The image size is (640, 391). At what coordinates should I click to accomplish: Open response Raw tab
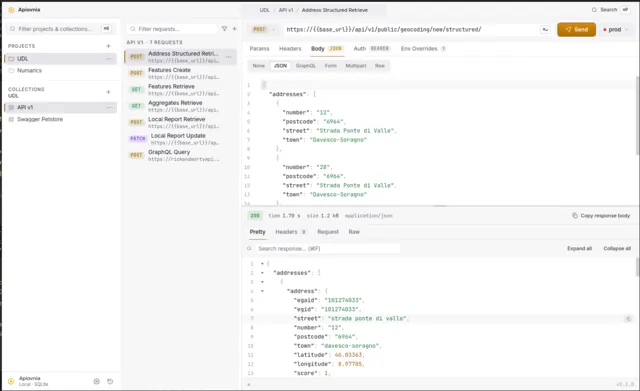[354, 232]
